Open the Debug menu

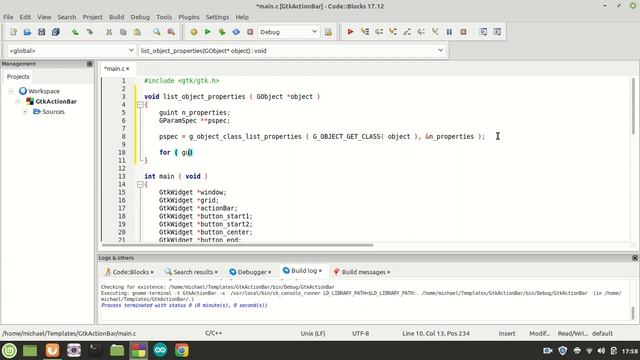[140, 17]
